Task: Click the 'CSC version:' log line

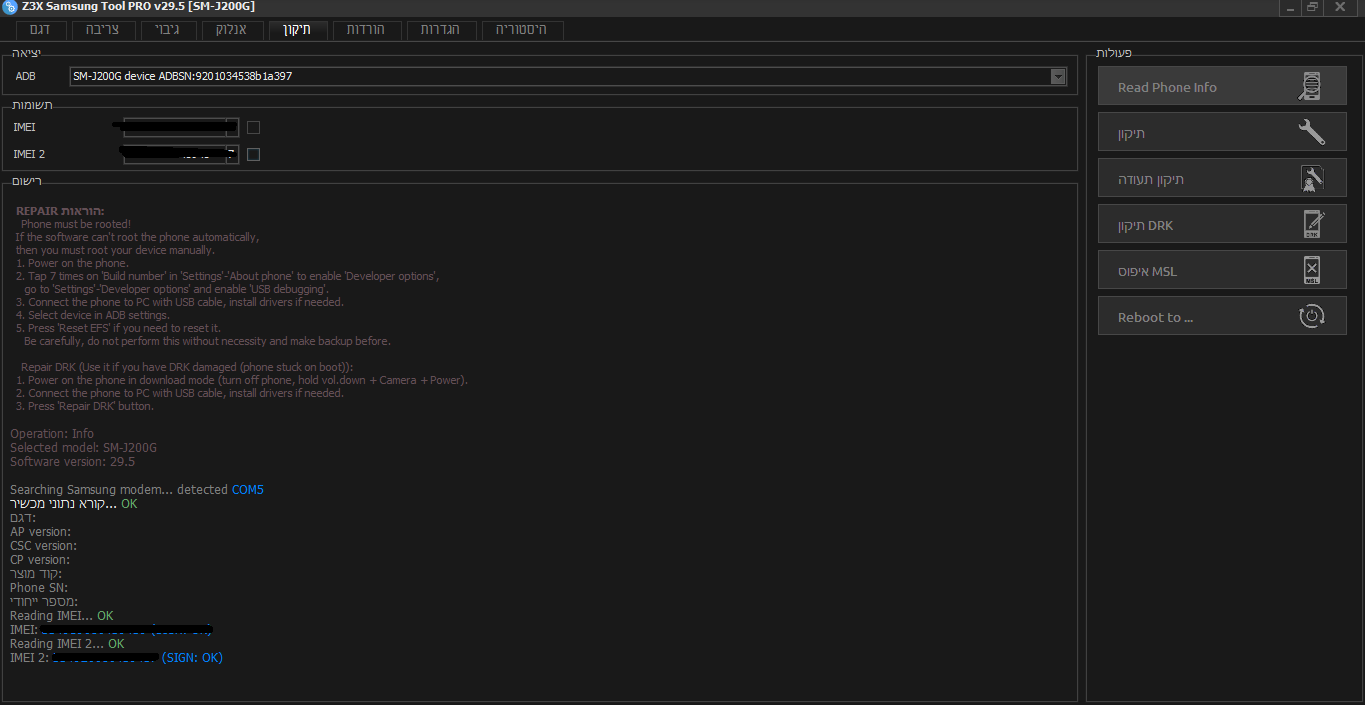Action: pyautogui.click(x=43, y=546)
